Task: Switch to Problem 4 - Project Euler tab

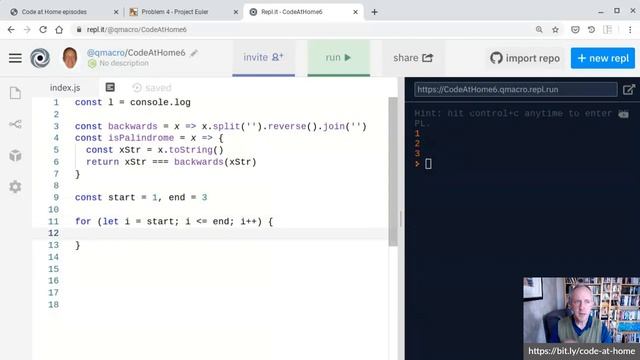Action: (x=175, y=12)
